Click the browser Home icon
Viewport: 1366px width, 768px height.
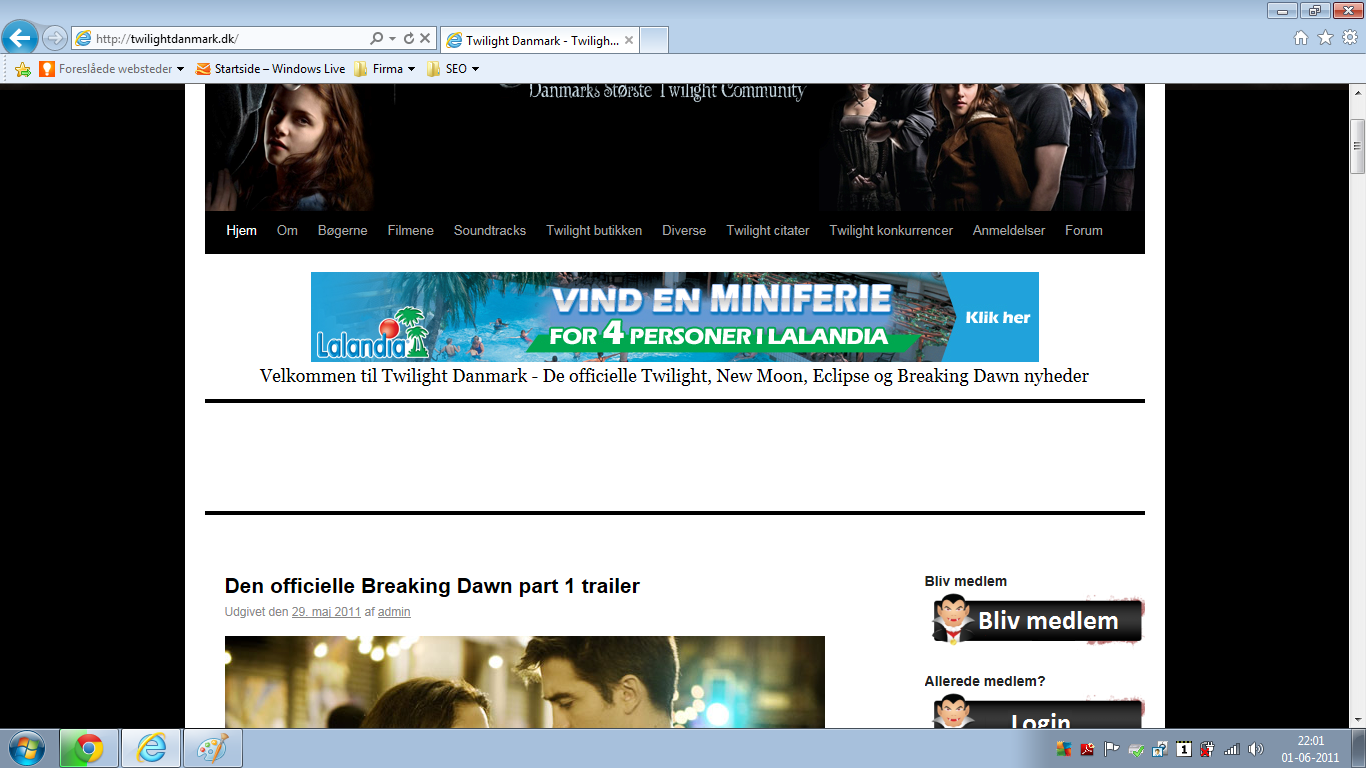1301,38
